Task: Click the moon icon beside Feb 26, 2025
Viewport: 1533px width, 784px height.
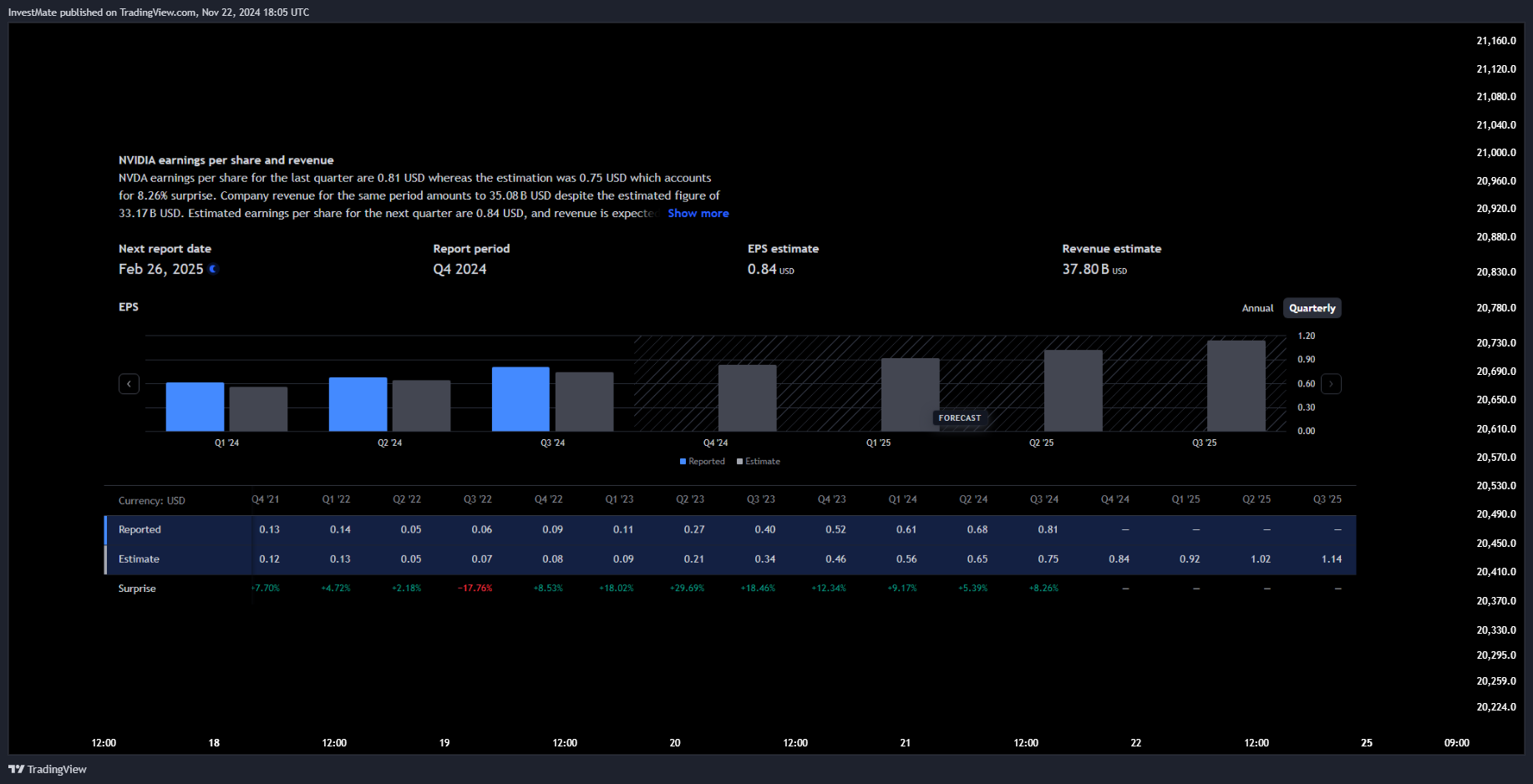Action: coord(214,269)
